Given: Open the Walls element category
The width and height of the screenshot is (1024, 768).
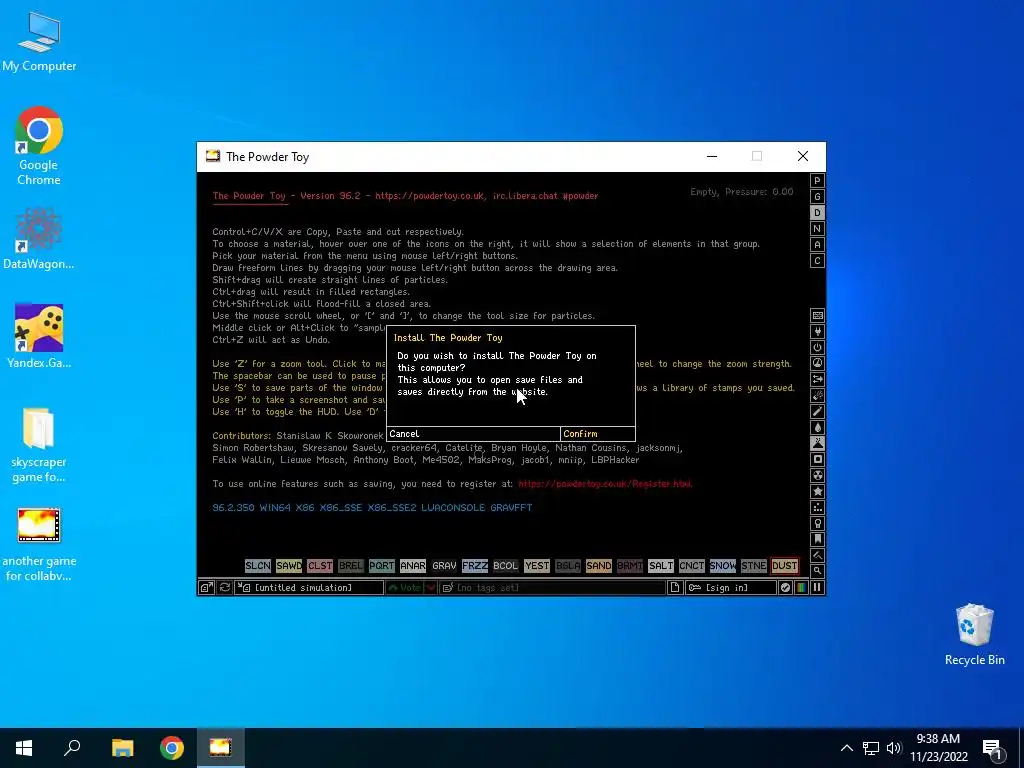Looking at the screenshot, I should pos(818,315).
